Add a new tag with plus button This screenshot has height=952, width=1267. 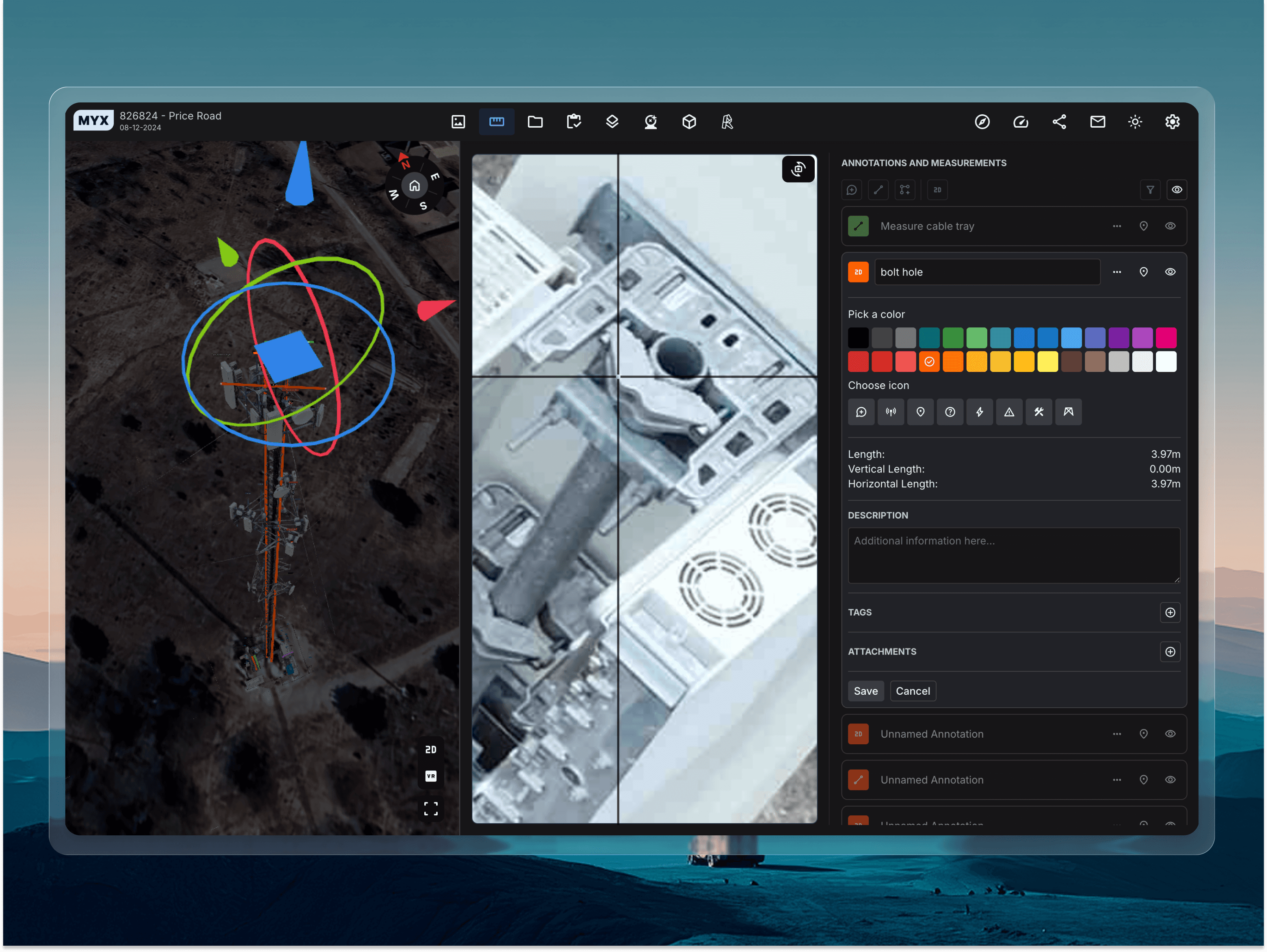point(1170,612)
